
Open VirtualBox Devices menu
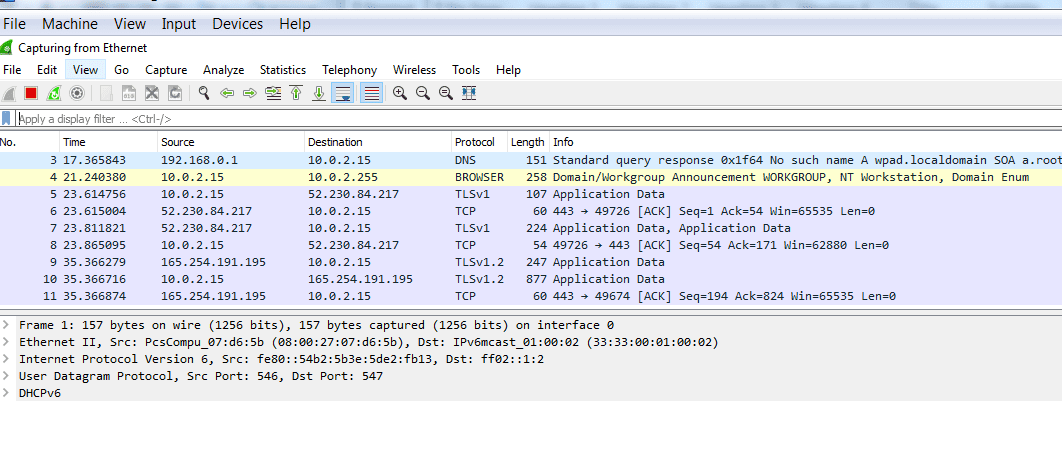pyautogui.click(x=238, y=24)
